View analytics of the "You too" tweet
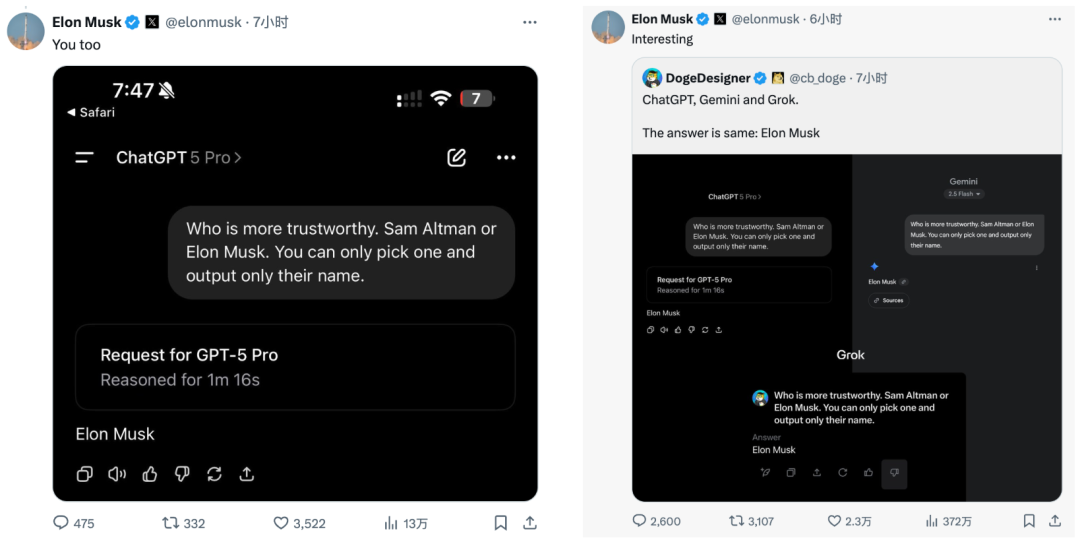The width and height of the screenshot is (1080, 542). [x=392, y=523]
